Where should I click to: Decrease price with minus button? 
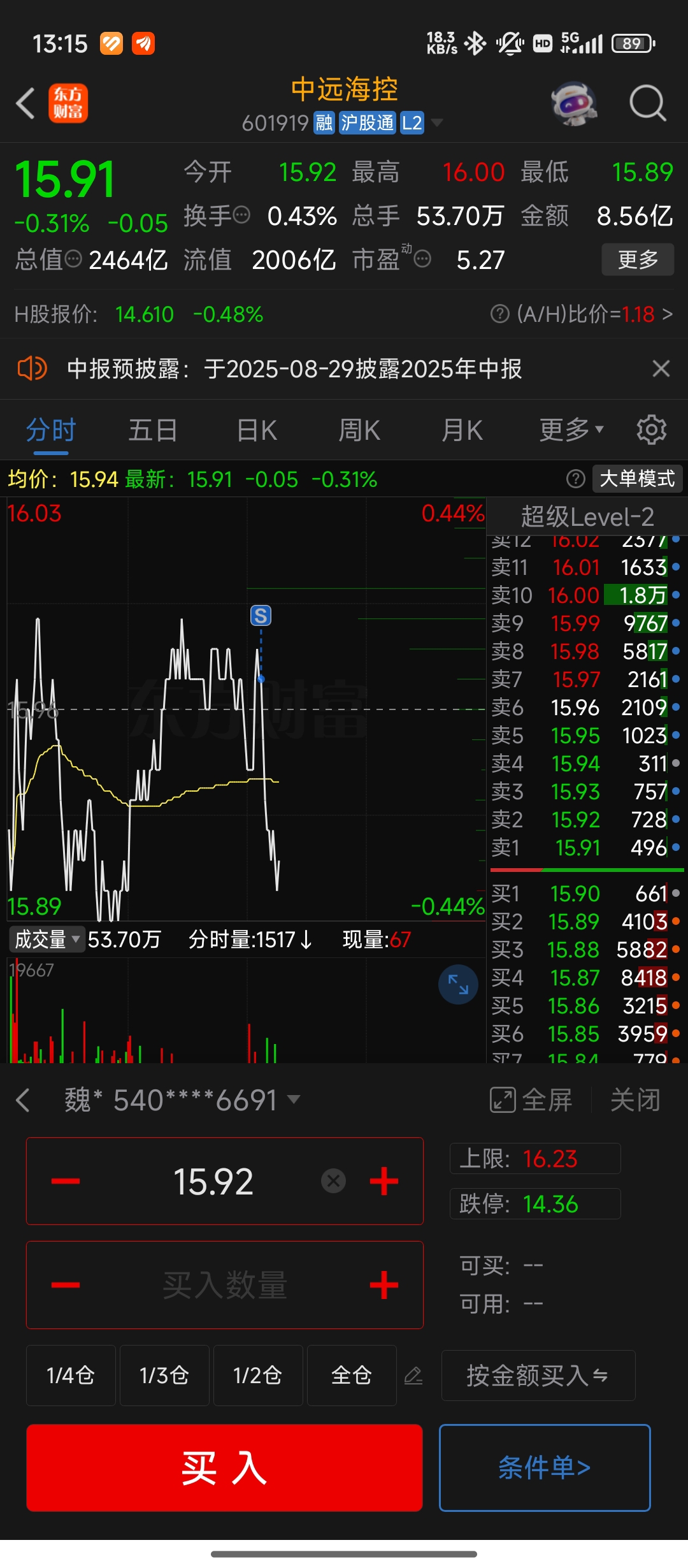pos(66,1181)
